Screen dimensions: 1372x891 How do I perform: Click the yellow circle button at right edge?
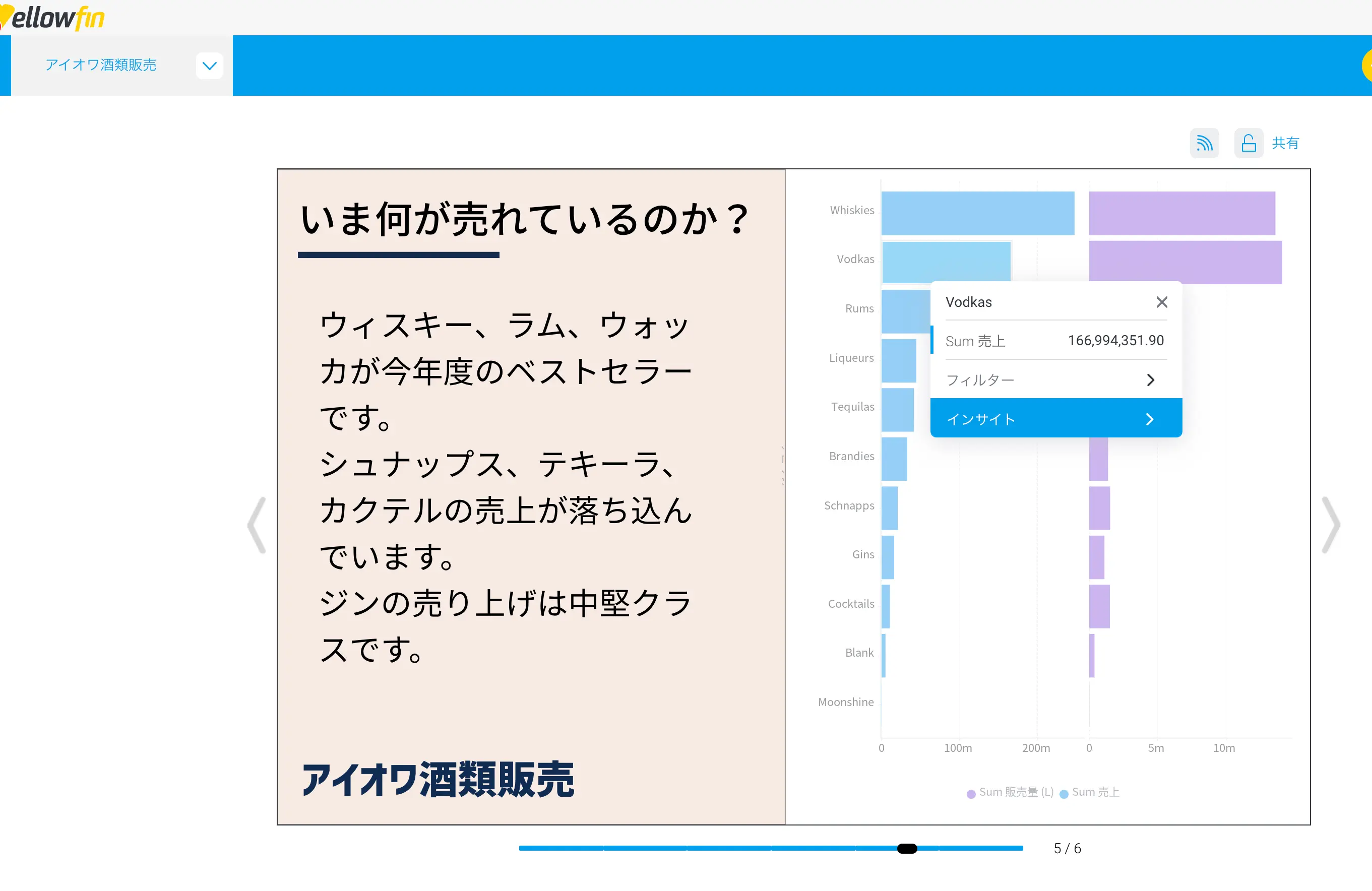(x=1367, y=66)
